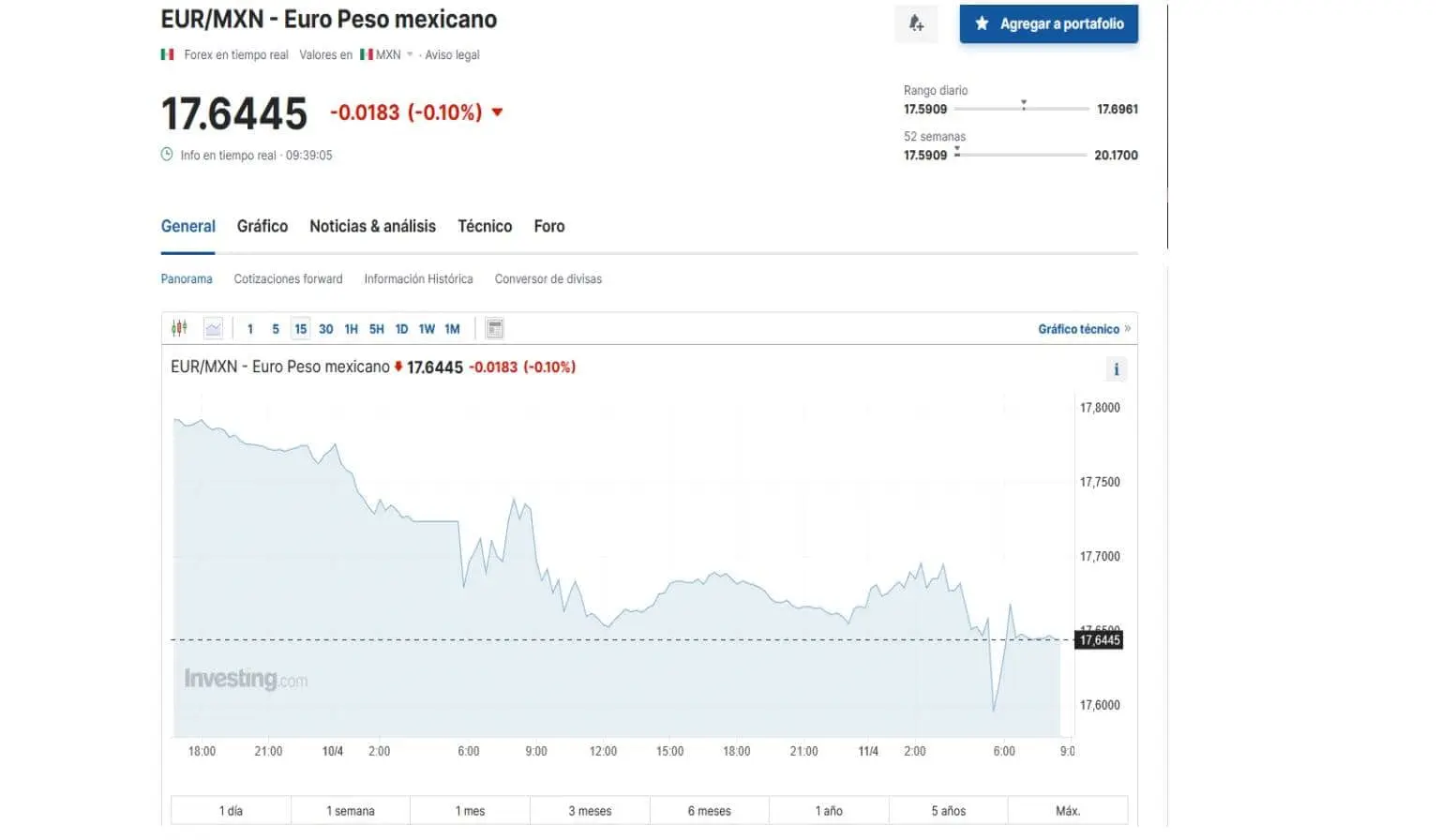This screenshot has height=840, width=1441.
Task: Select the 1 año range button
Action: coord(829,811)
